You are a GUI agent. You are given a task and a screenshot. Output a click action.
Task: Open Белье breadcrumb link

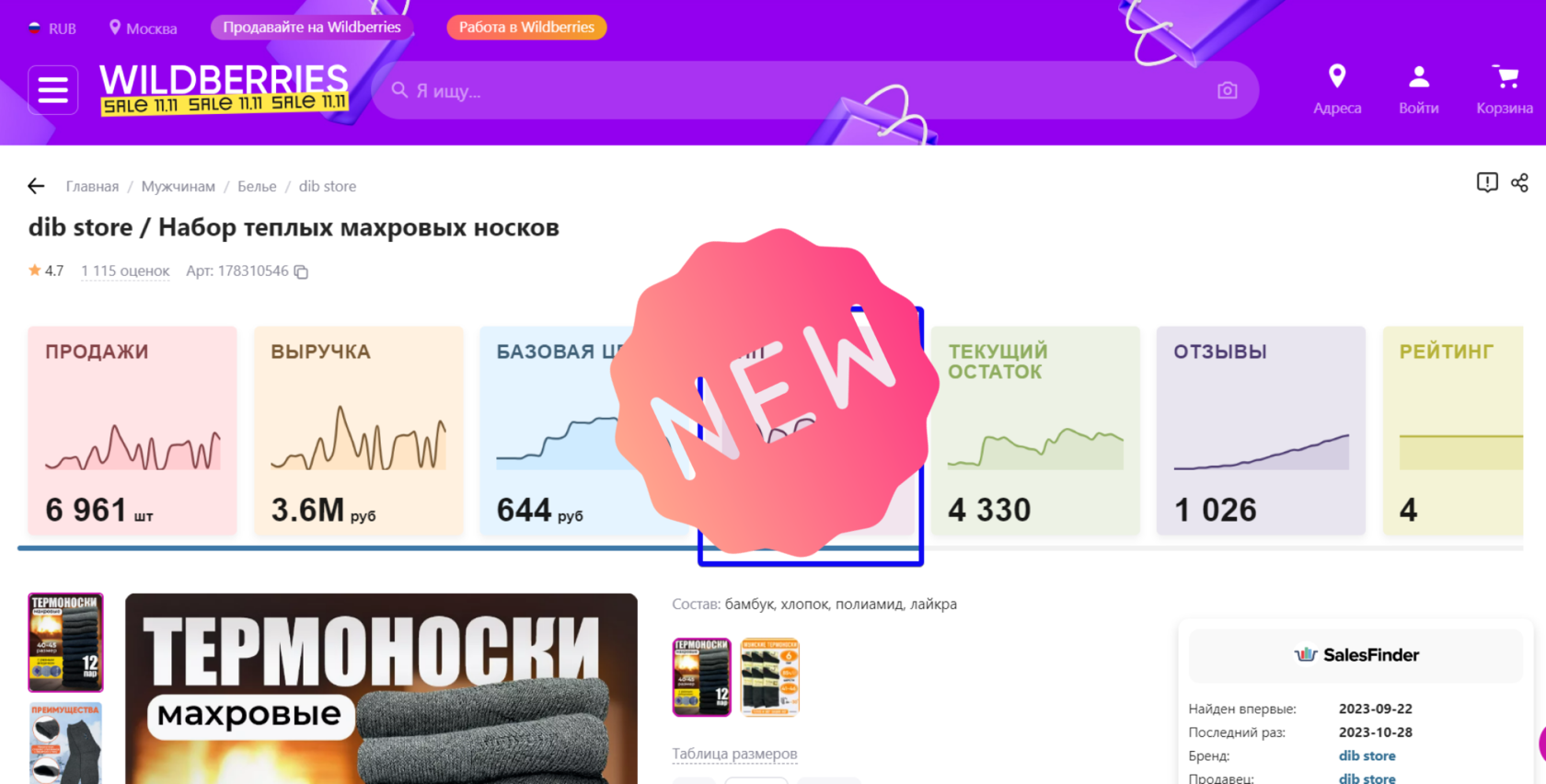[x=257, y=186]
